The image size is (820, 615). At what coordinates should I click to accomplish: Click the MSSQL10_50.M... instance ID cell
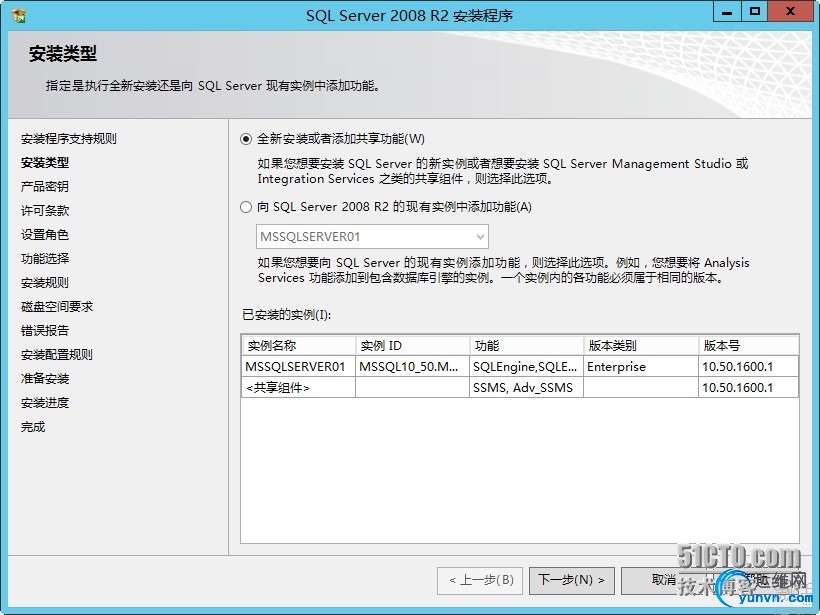click(x=412, y=367)
